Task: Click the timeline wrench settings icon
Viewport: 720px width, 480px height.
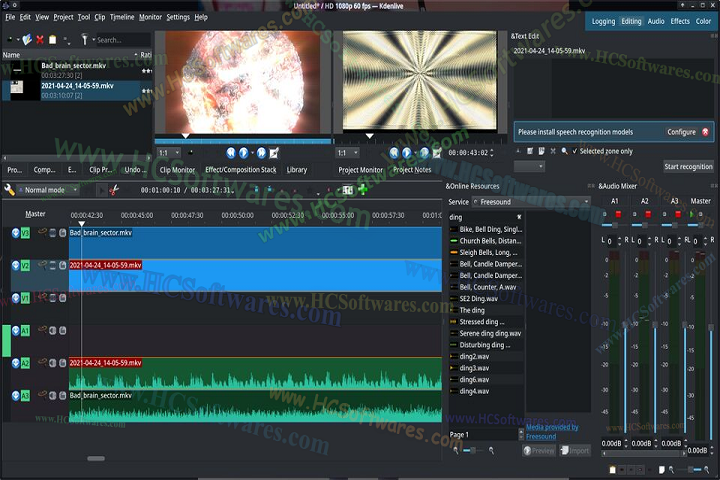Action: [9, 189]
